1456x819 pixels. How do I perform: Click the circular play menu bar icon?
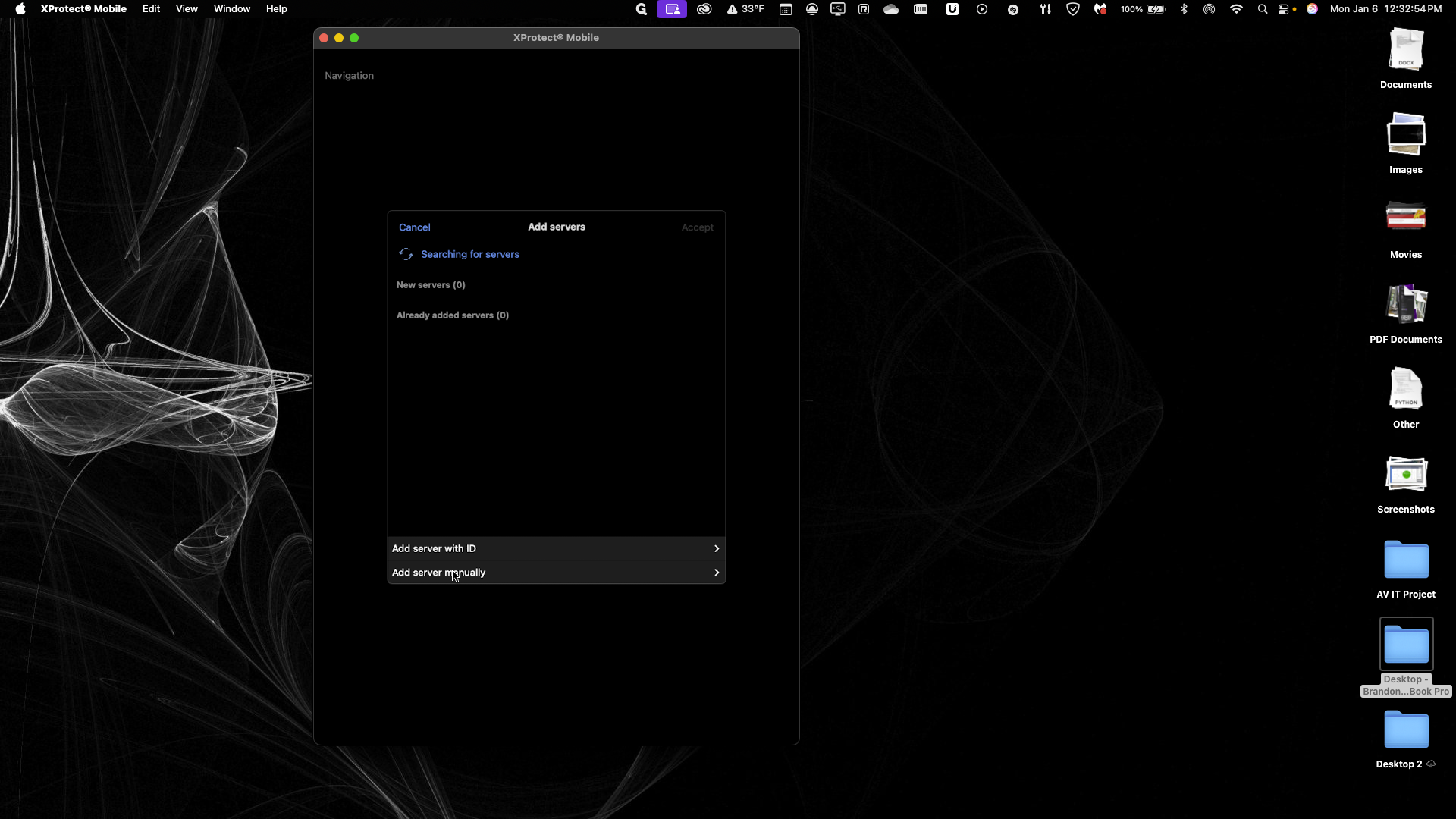coord(982,9)
